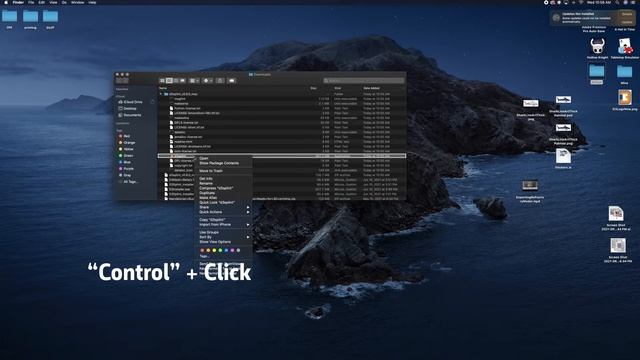The image size is (640, 360).
Task: Click the Back/Forward navigation control in Finder
Action: [122, 81]
